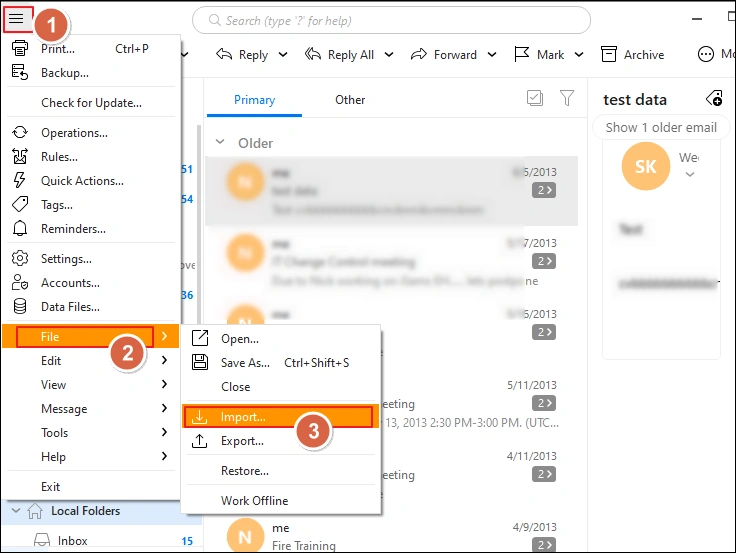Click the Print printer icon
The height and width of the screenshot is (553, 736).
point(20,48)
